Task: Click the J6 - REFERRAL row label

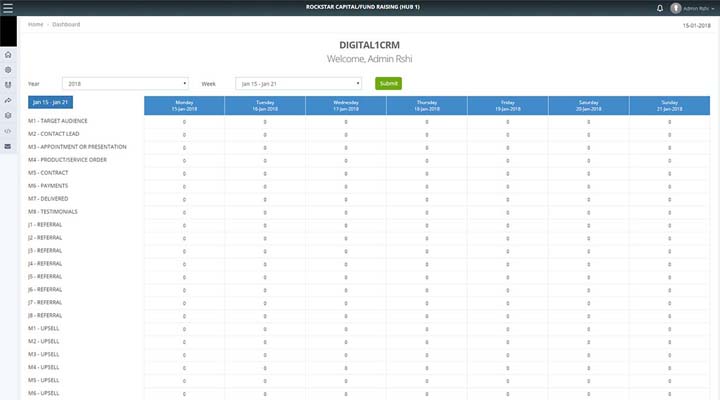Action: 45,289
